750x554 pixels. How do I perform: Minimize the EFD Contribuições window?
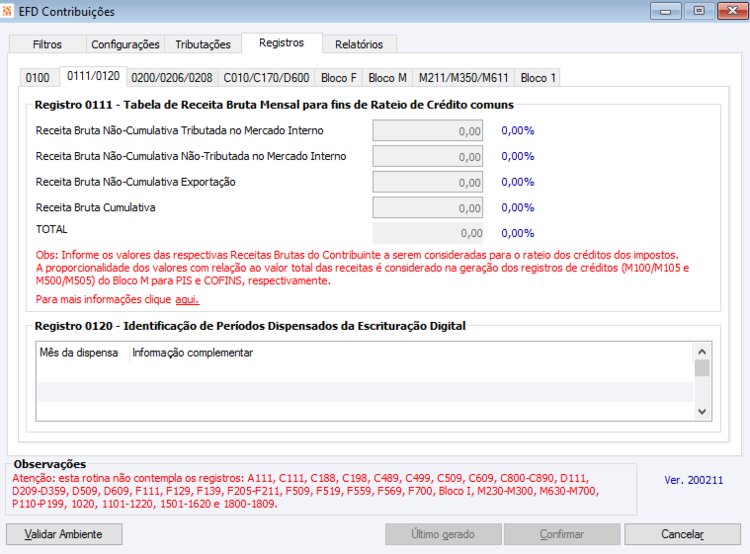coord(666,11)
